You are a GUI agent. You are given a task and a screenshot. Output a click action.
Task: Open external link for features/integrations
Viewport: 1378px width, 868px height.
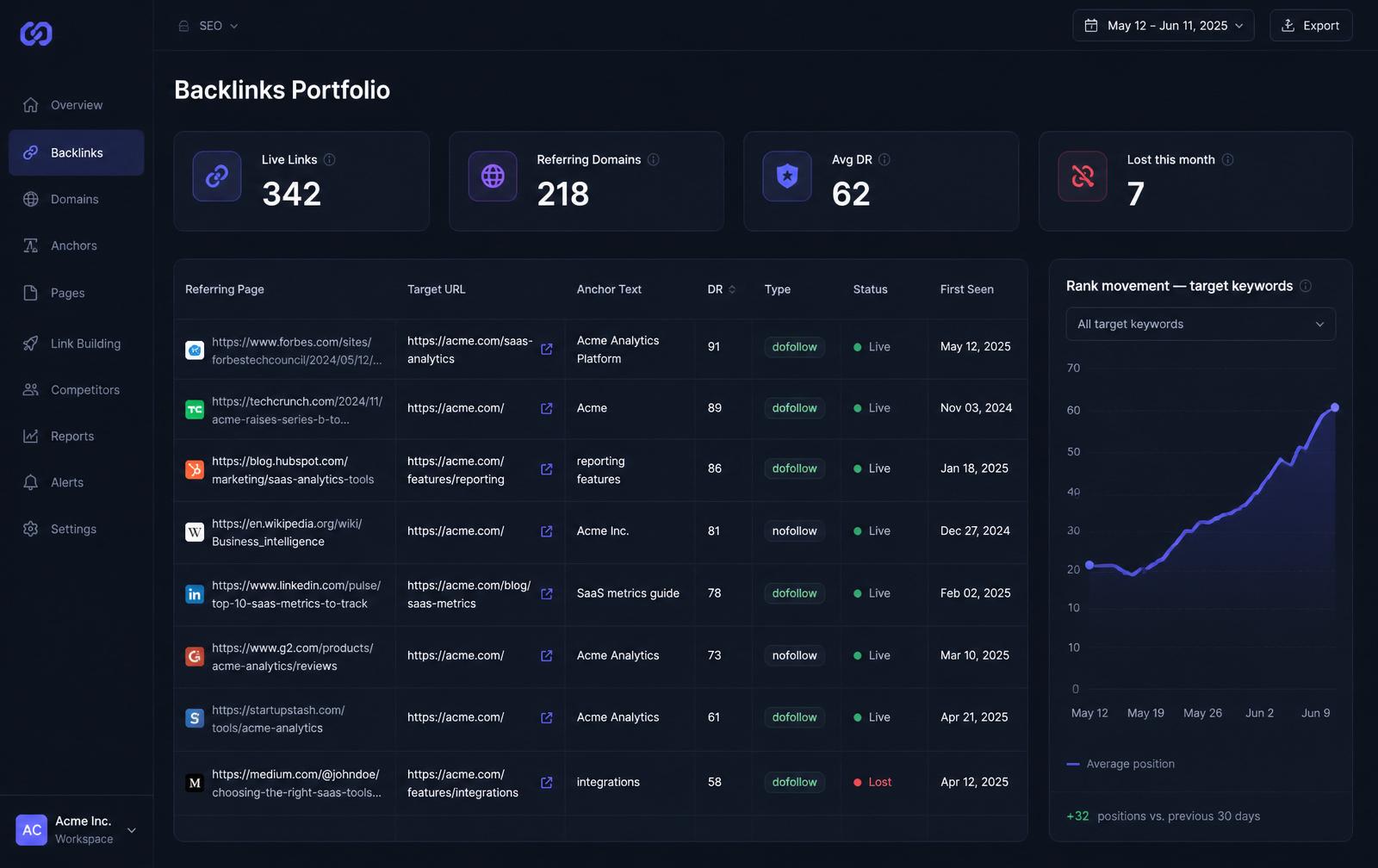pos(546,783)
